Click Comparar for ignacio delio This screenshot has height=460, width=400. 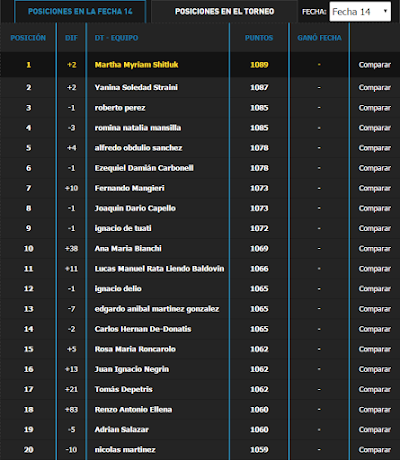(375, 289)
